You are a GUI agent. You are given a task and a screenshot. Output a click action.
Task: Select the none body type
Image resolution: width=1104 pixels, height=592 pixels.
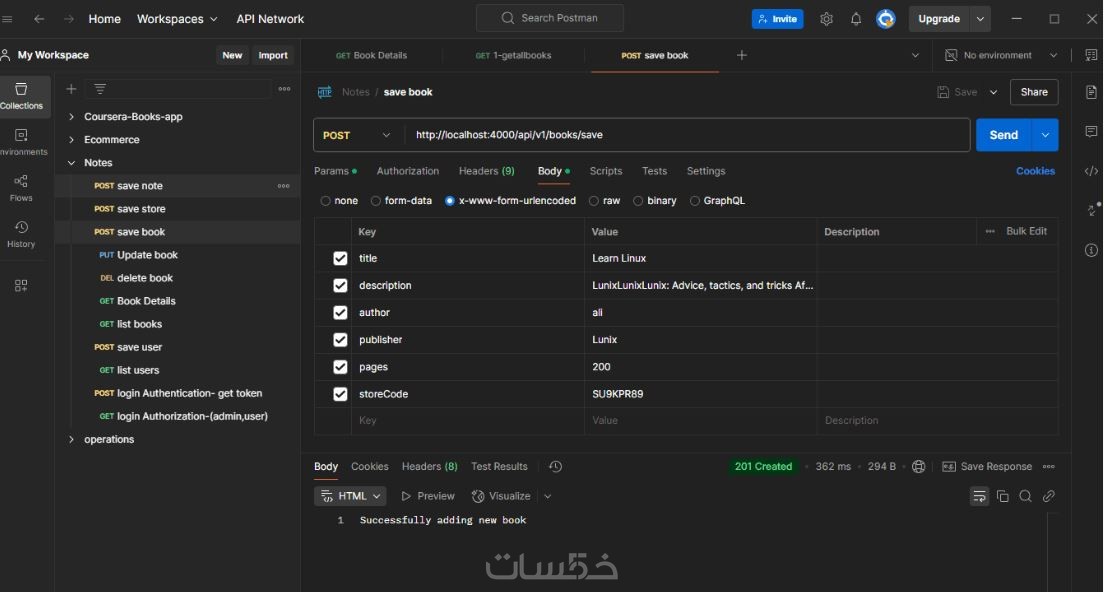325,201
